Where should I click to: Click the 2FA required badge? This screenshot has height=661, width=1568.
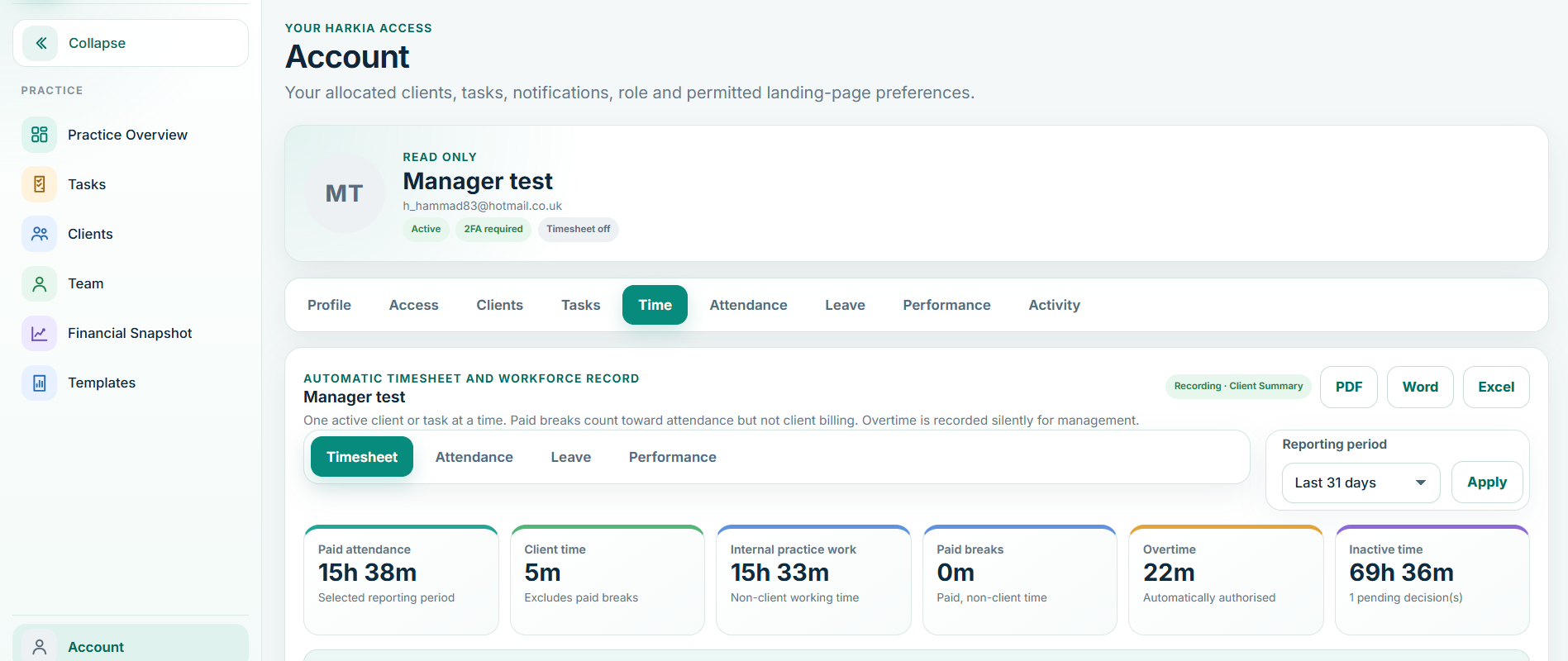pos(493,229)
